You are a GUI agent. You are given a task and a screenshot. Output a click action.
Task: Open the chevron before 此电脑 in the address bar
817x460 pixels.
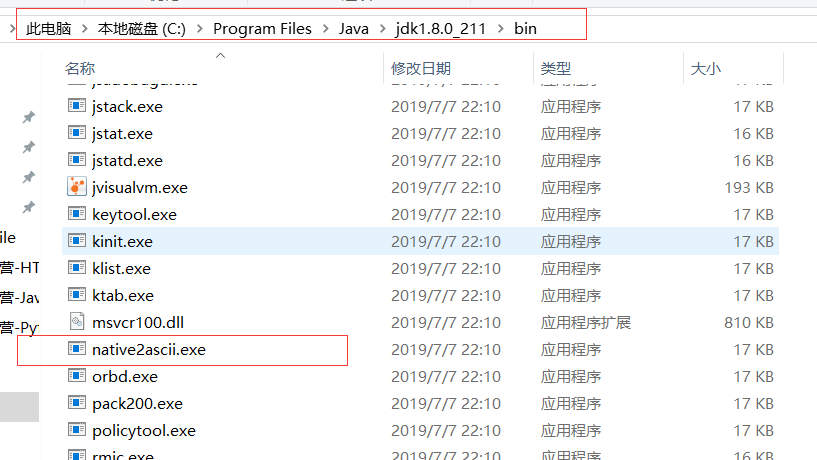pyautogui.click(x=12, y=29)
